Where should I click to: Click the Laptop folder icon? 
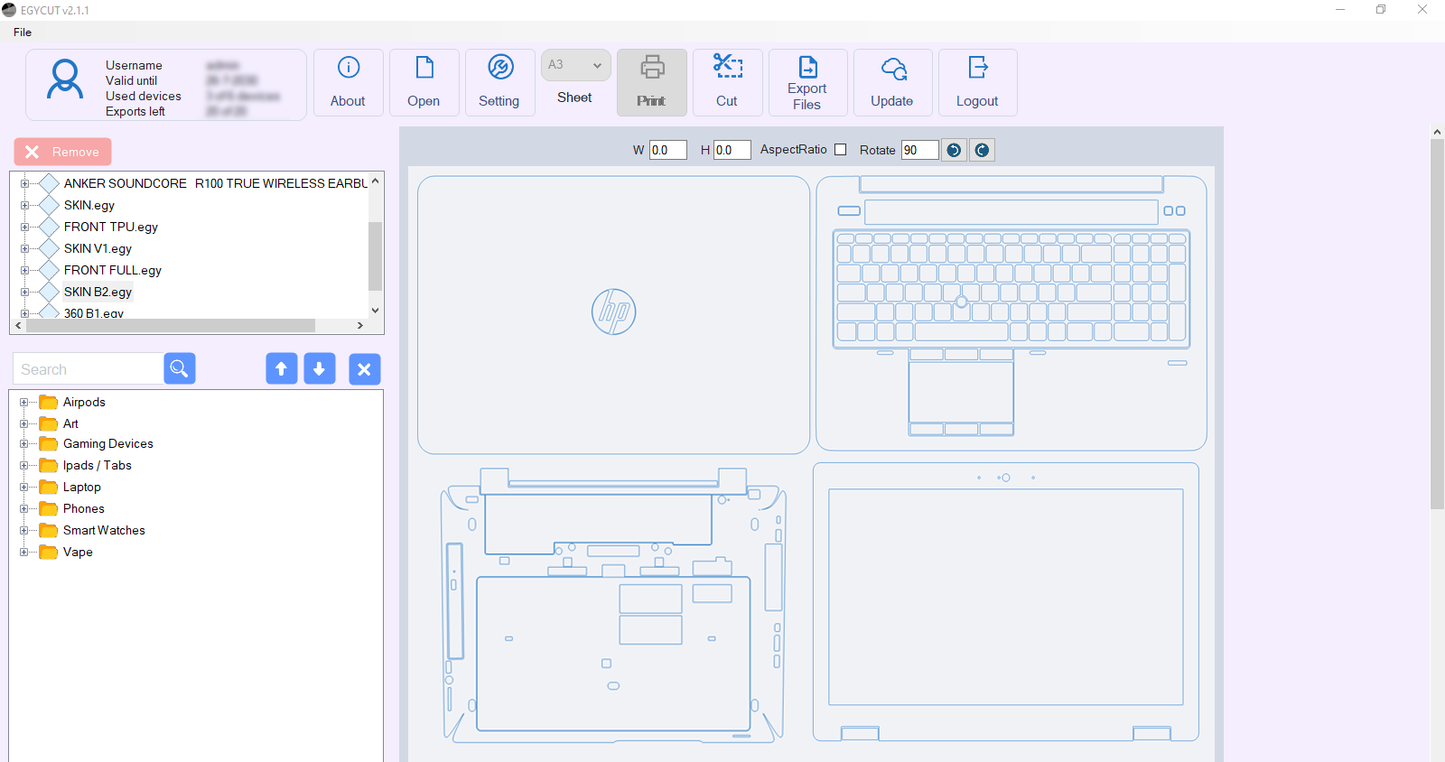(x=48, y=487)
